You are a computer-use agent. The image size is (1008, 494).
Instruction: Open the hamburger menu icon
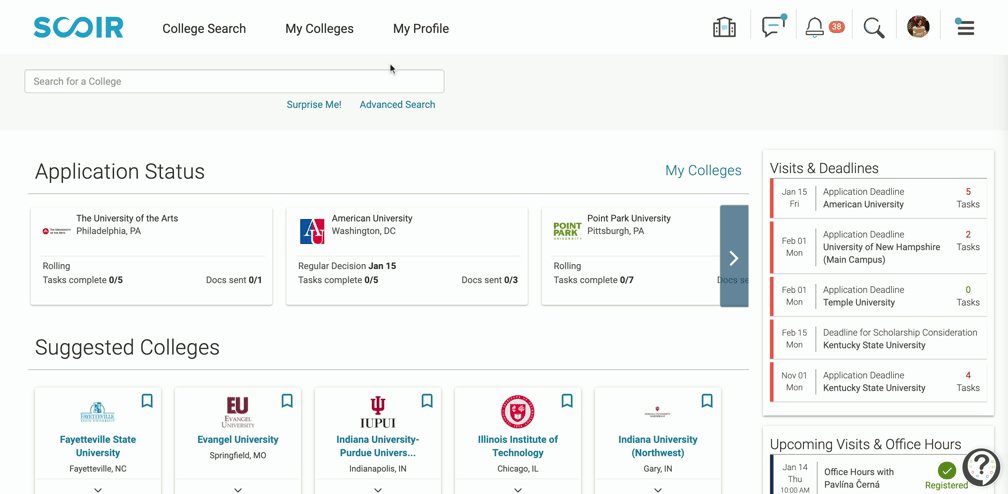tap(965, 28)
